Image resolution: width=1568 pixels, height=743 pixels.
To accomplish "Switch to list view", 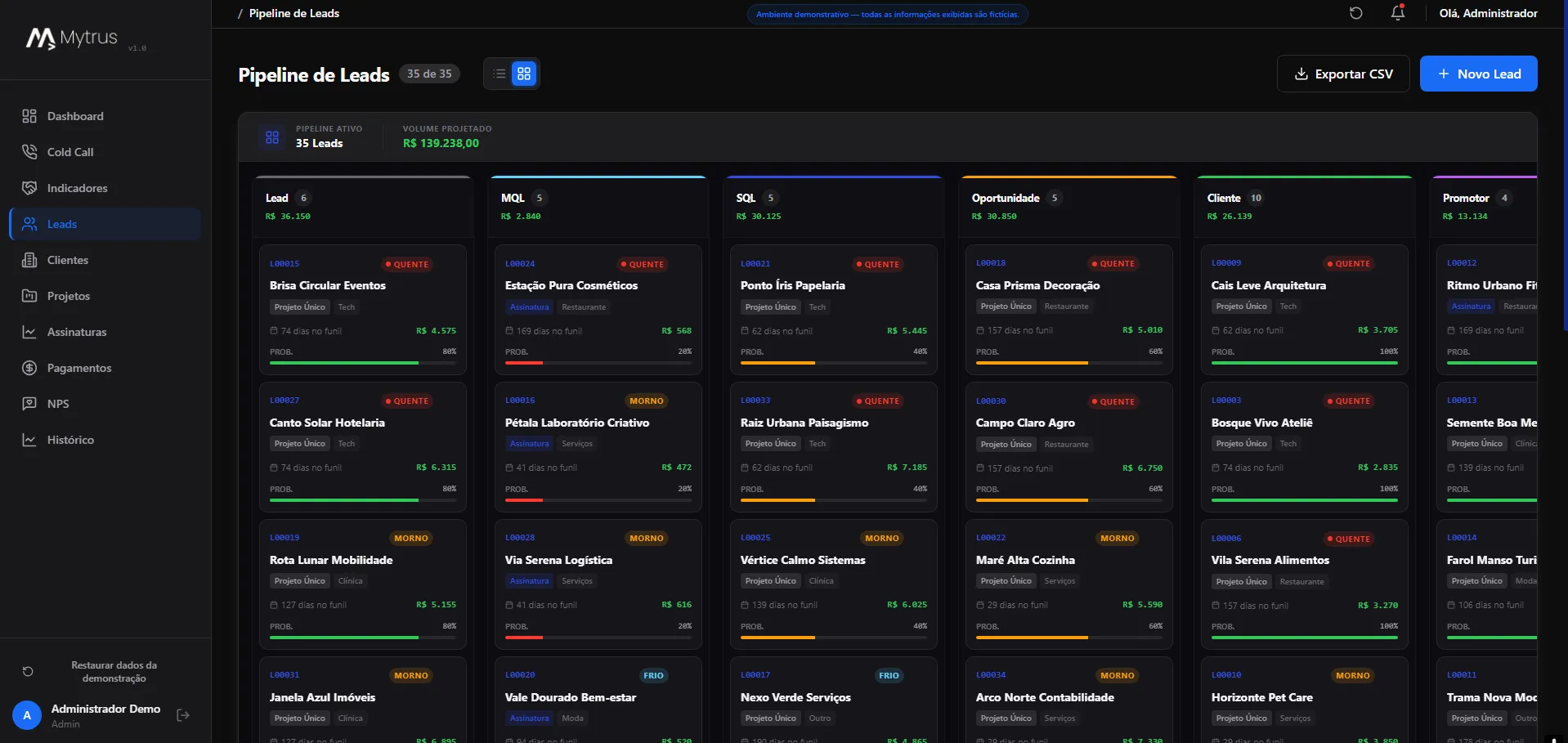I will (500, 74).
